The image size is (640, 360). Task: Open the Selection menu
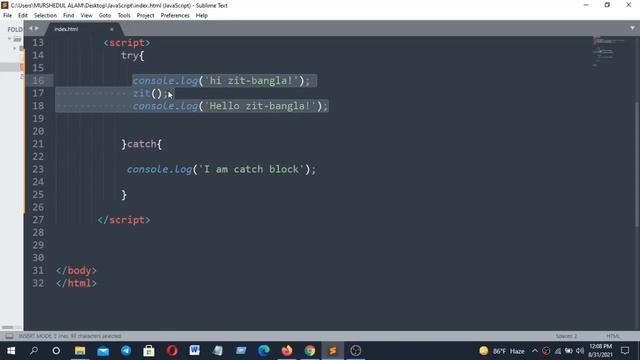[x=45, y=16]
